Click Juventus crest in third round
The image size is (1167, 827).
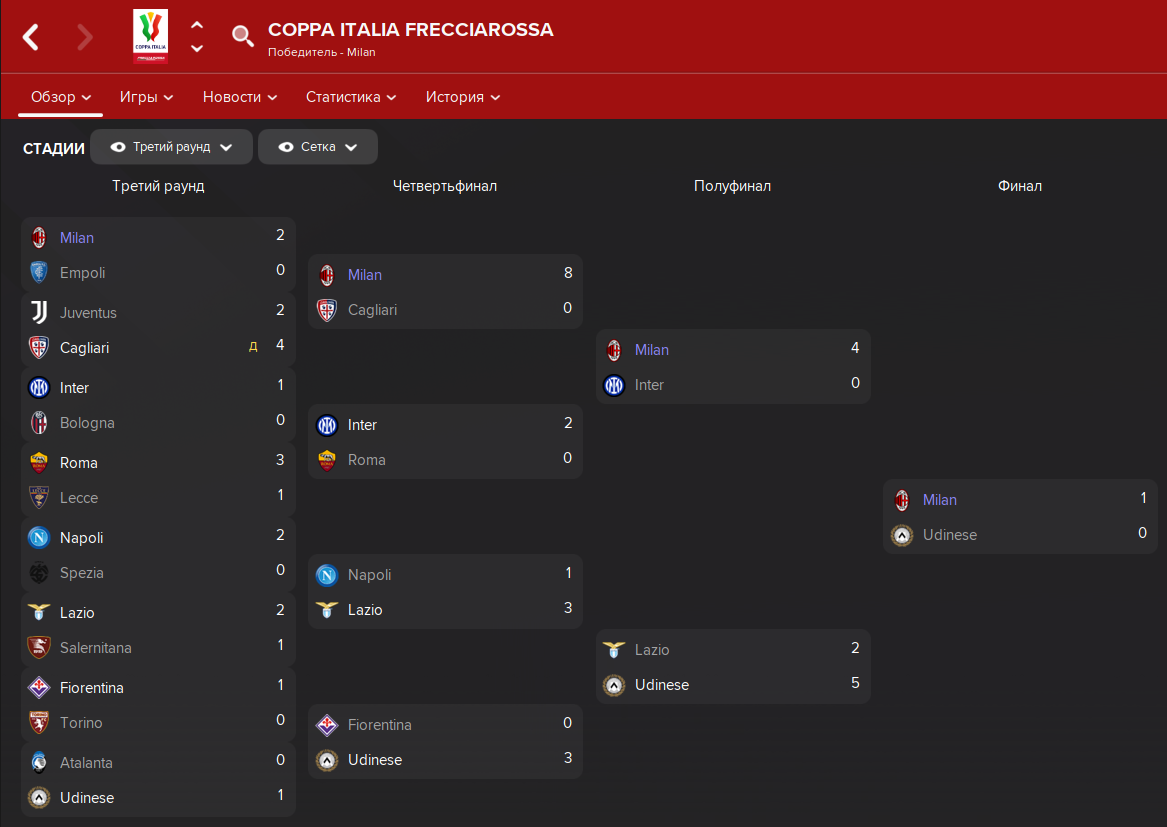[x=39, y=312]
